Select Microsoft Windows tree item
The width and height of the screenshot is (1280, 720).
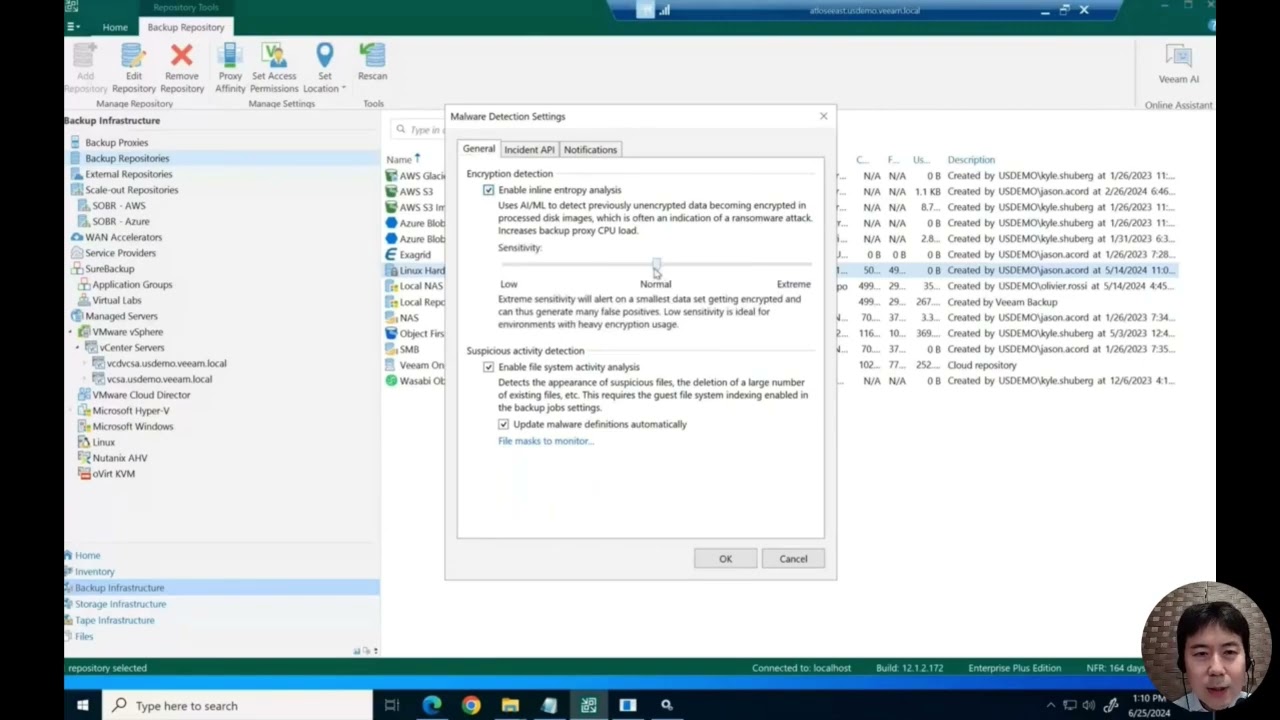coord(132,427)
